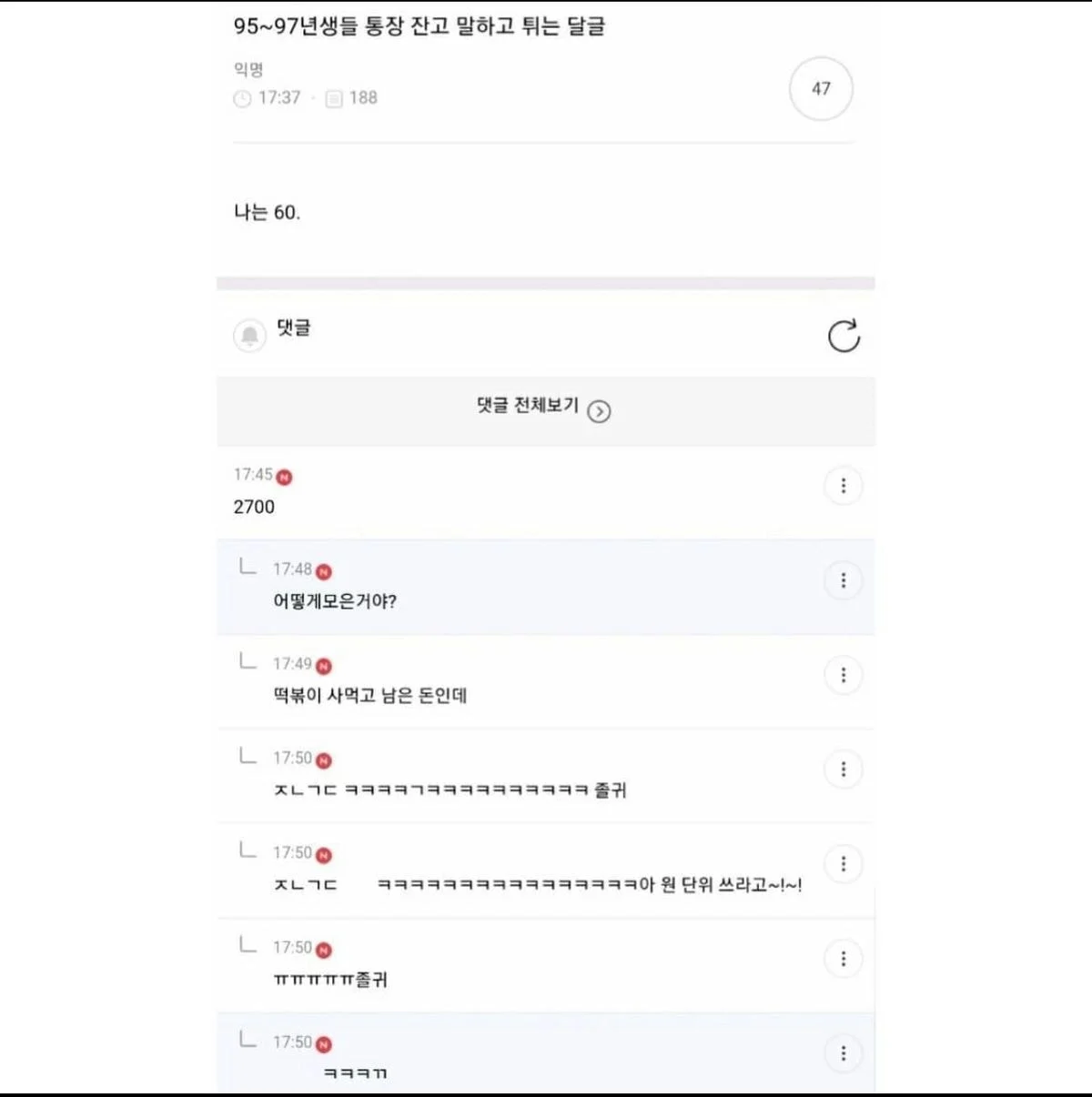Click the 188 comment count icon

(335, 98)
